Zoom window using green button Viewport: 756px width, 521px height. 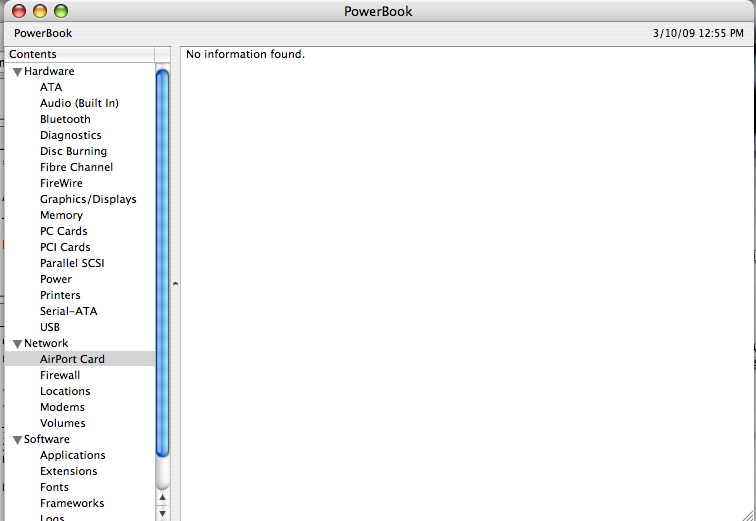[61, 11]
